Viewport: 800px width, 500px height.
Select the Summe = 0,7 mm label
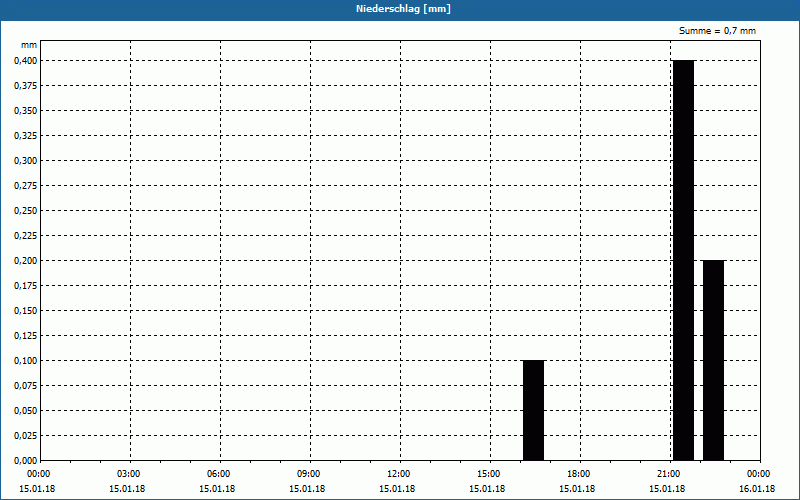click(717, 31)
